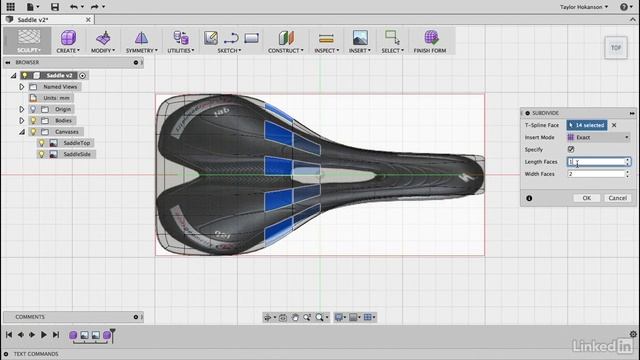Click the Redo arrow
The image size is (640, 360).
95,7
